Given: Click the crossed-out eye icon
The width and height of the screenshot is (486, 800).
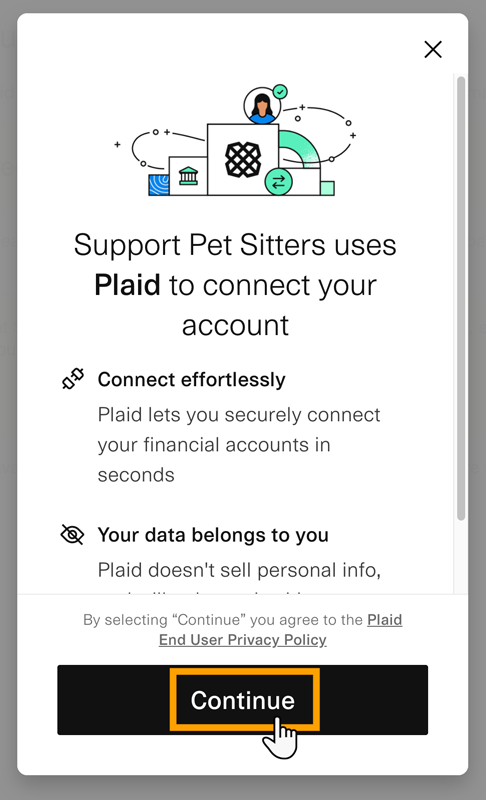Looking at the screenshot, I should point(72,534).
